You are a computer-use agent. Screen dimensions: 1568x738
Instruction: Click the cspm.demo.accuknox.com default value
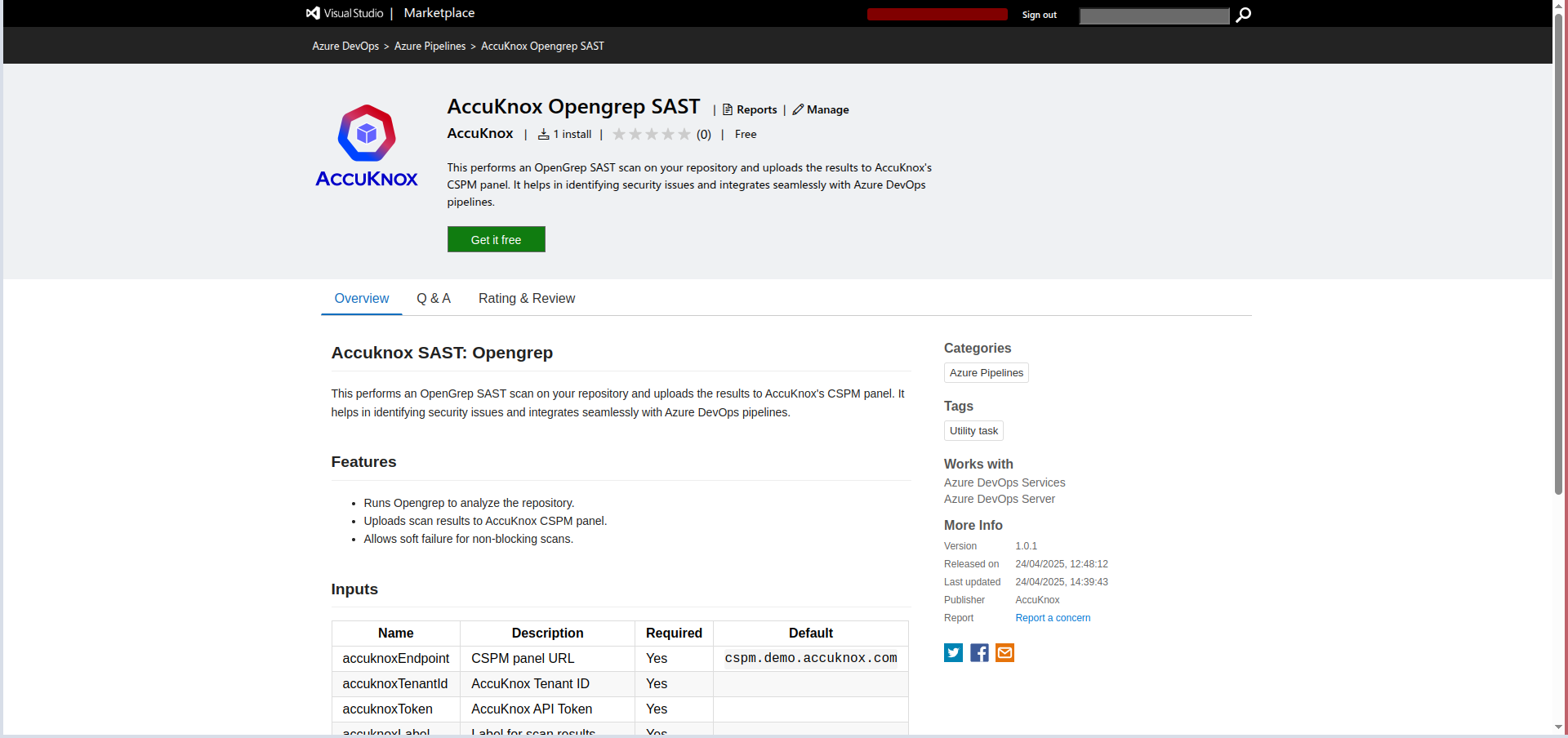point(811,658)
